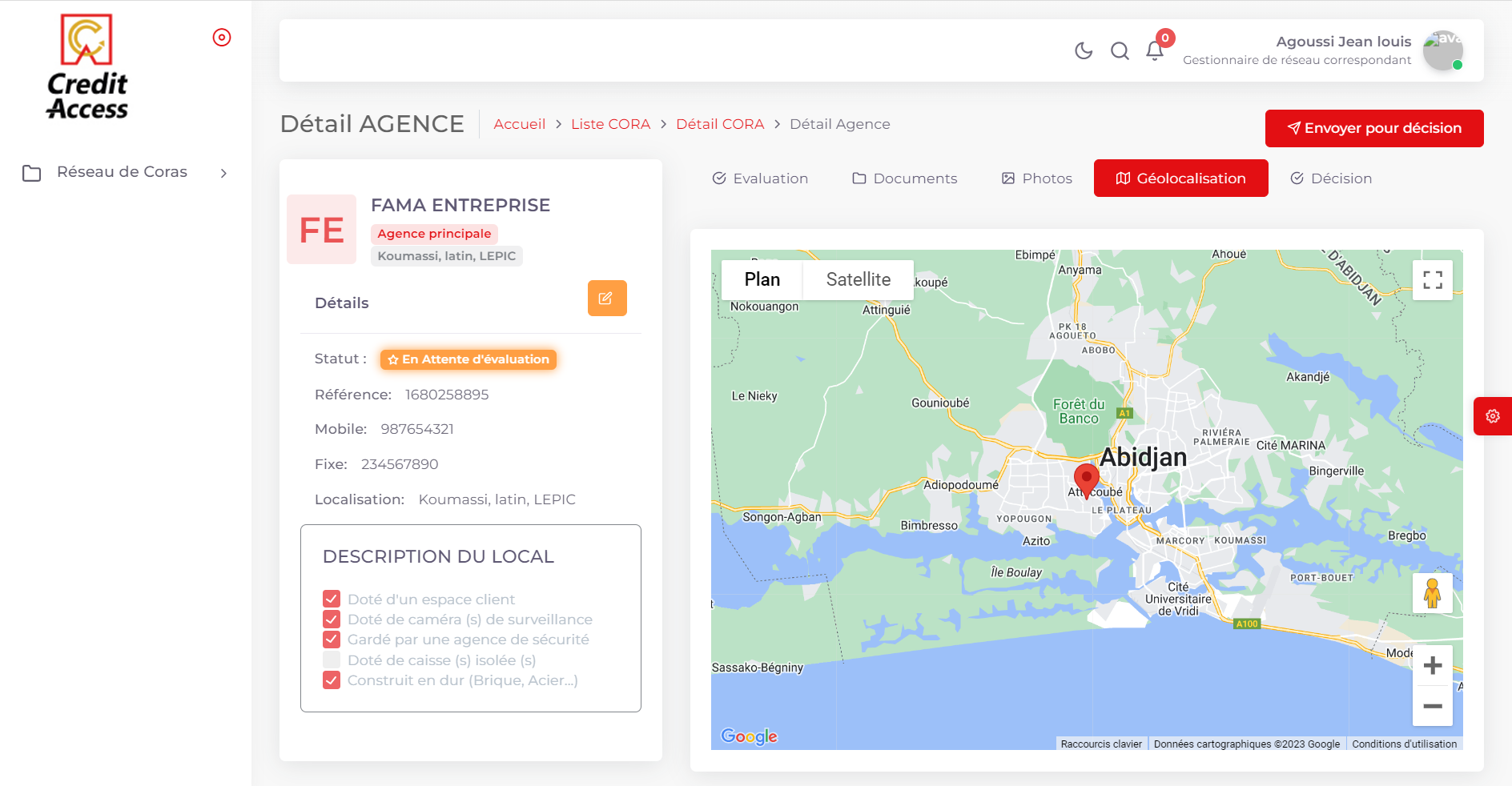Switch to Evaluation tab
Image resolution: width=1512 pixels, height=786 pixels.
[x=760, y=178]
